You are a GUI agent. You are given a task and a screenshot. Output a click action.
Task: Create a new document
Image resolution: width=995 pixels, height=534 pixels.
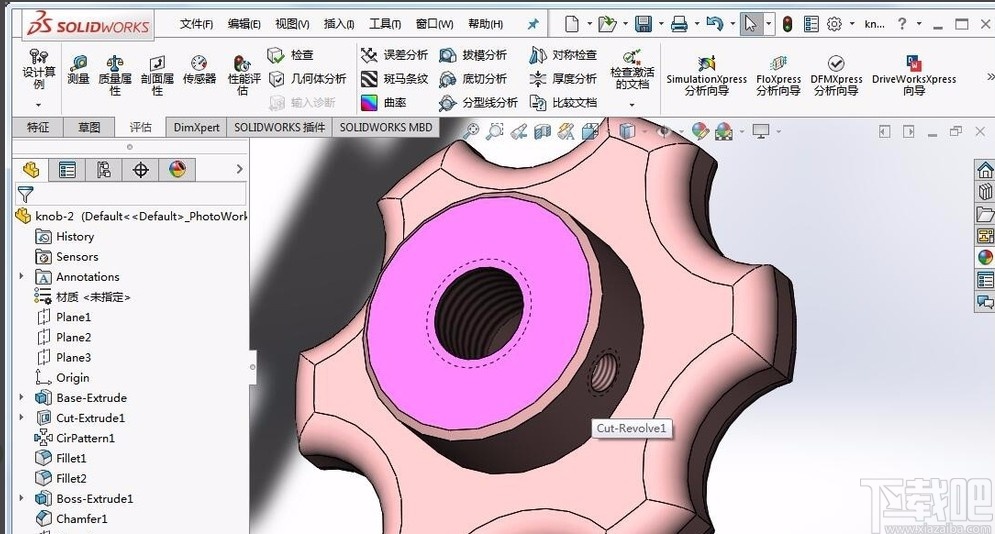pos(572,24)
